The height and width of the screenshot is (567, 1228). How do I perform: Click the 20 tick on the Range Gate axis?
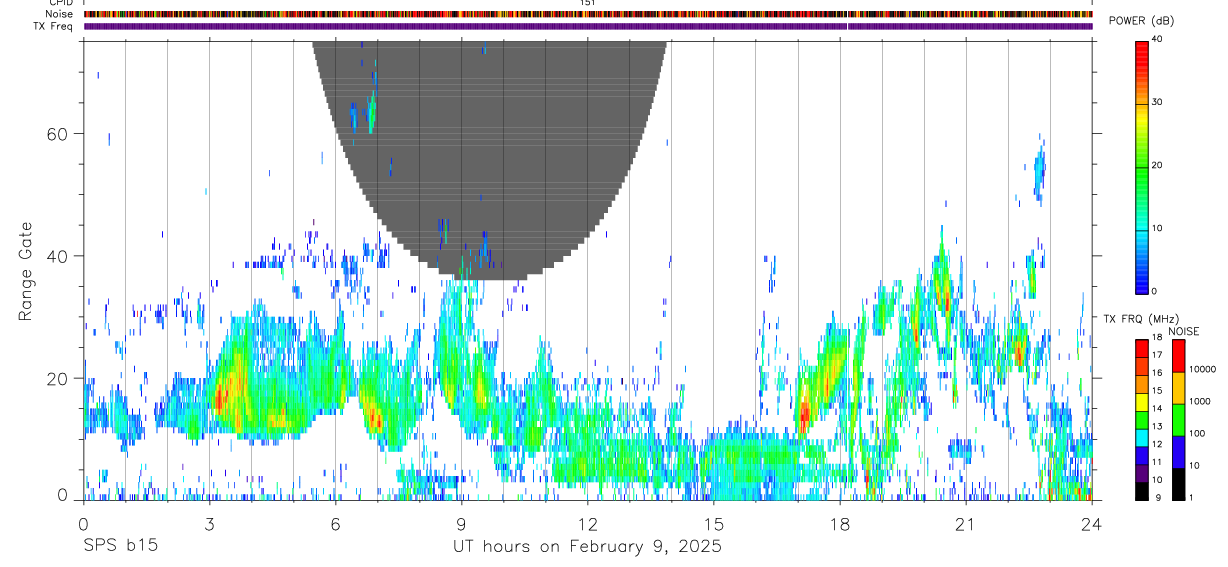[59, 379]
